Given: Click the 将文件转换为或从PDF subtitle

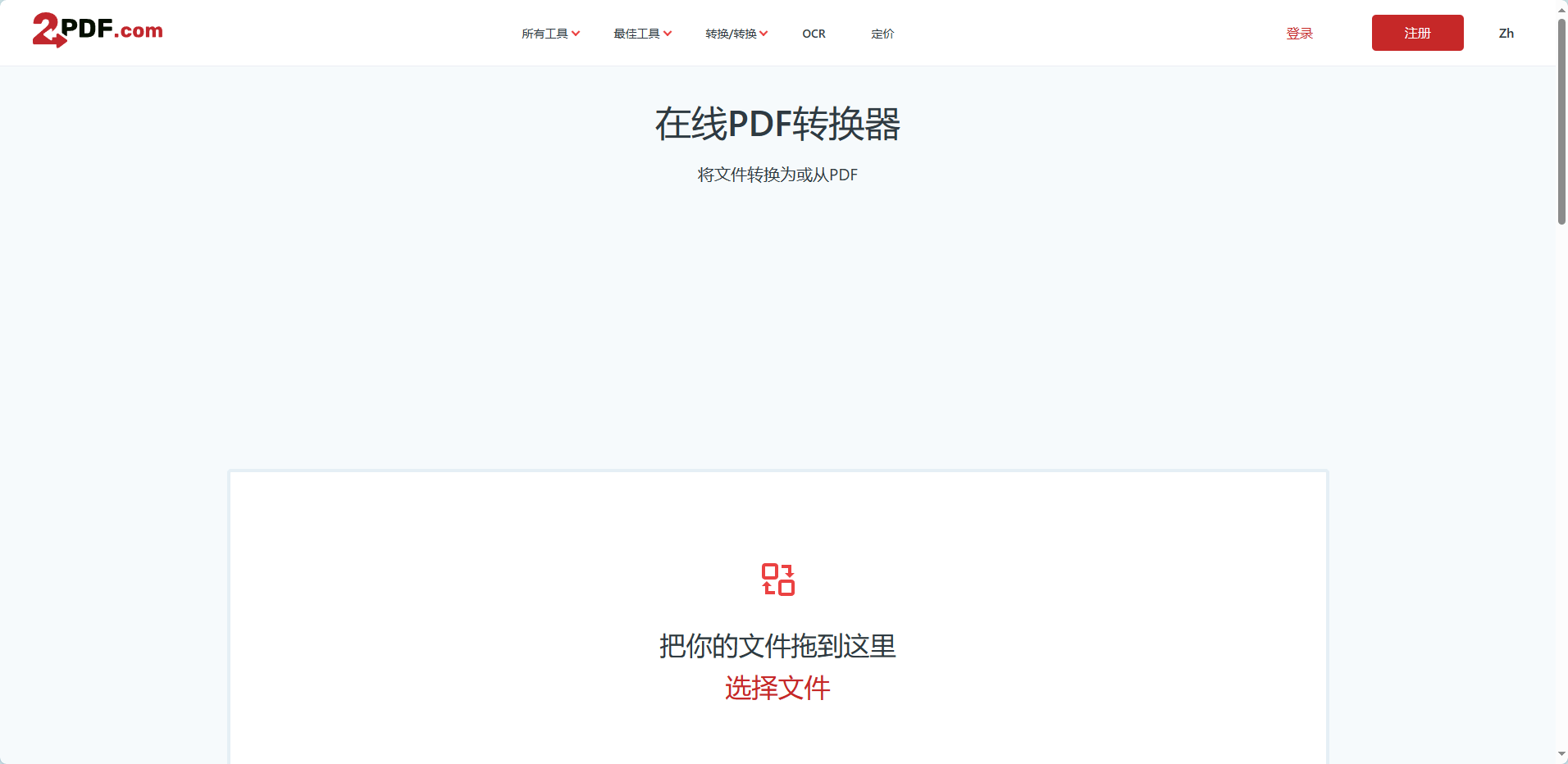Looking at the screenshot, I should [777, 175].
